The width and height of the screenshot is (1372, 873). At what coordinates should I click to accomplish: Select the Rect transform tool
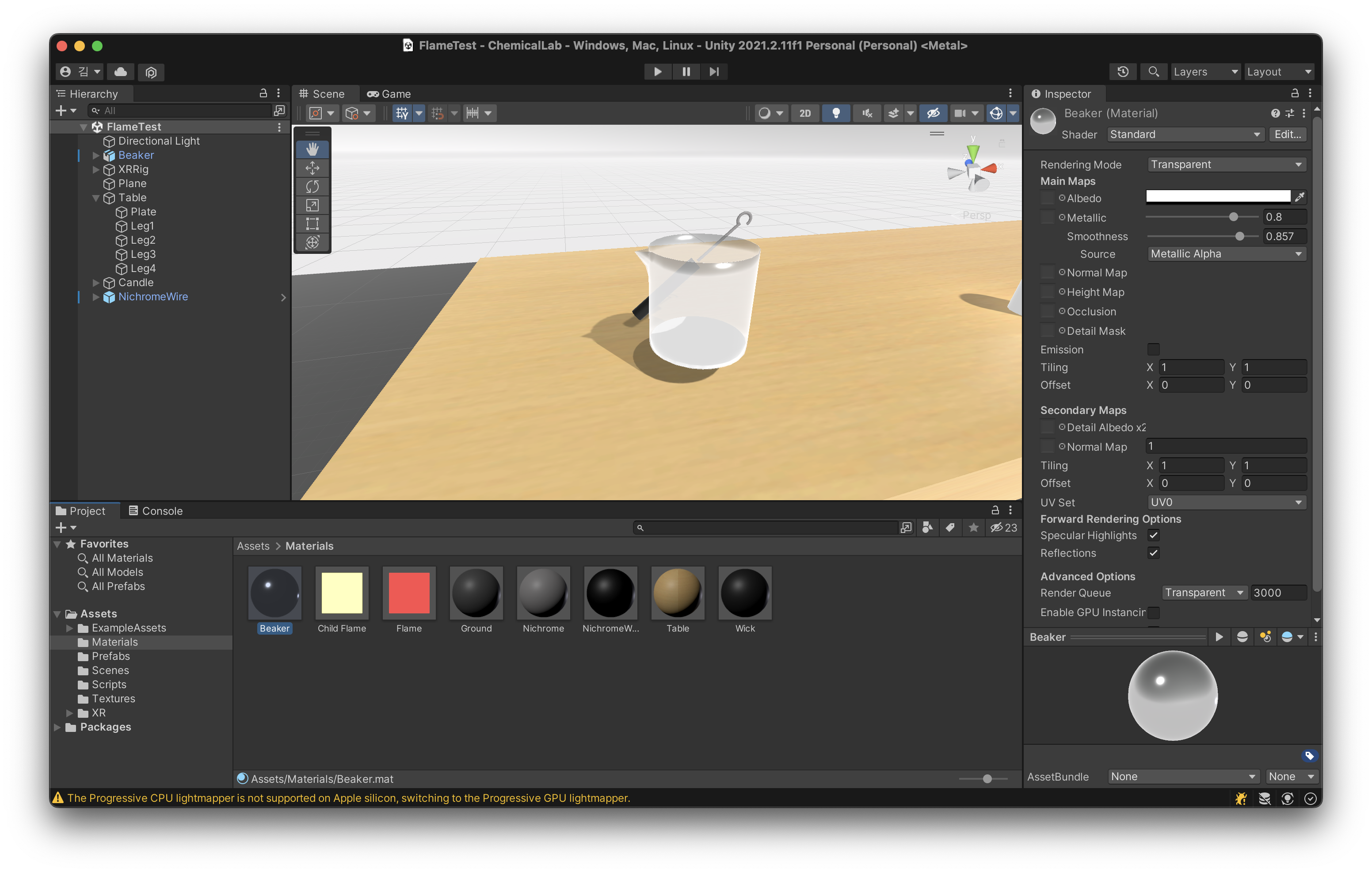[x=312, y=223]
